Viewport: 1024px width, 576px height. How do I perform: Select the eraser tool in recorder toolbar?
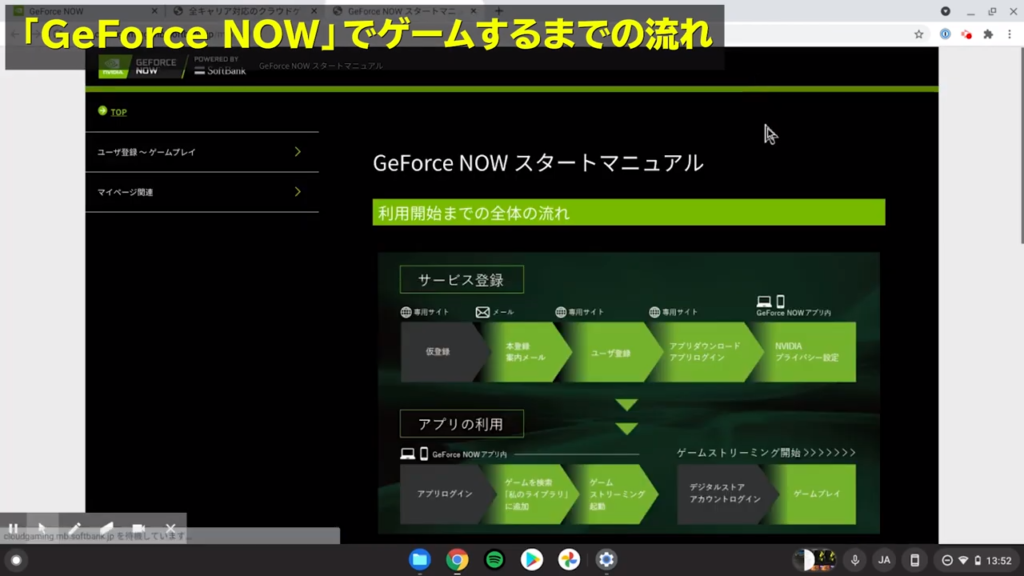tap(106, 529)
